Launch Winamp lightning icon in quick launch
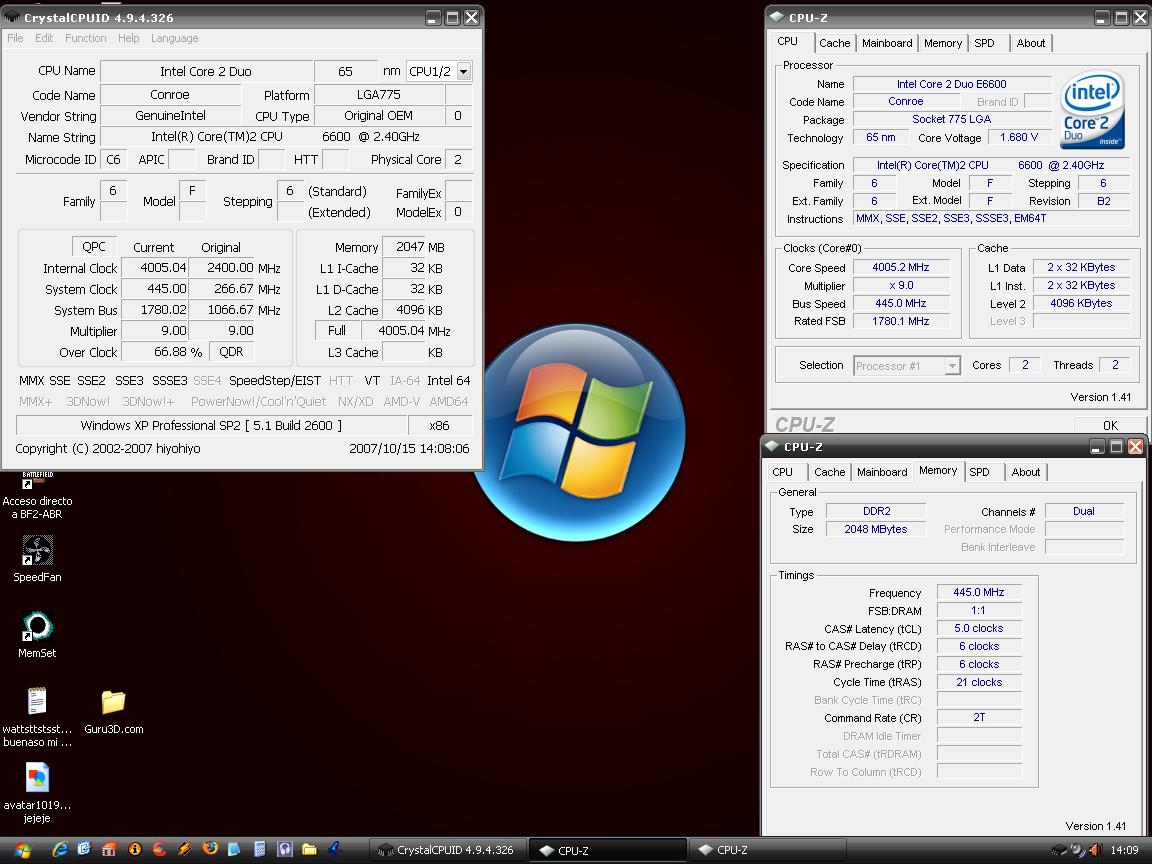 click(184, 849)
